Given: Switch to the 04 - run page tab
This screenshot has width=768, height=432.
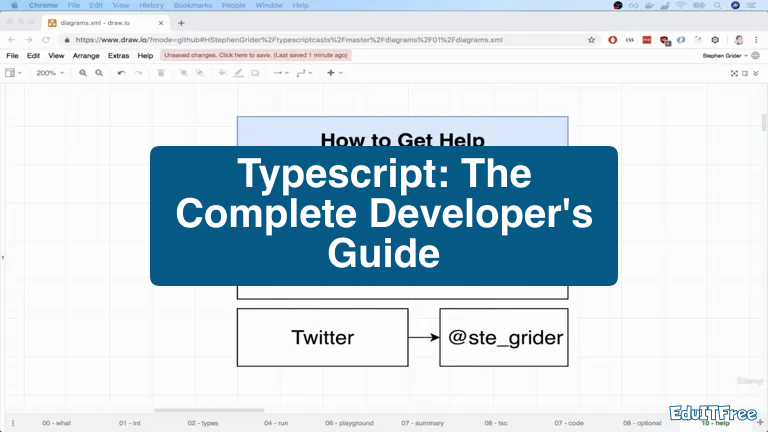Looking at the screenshot, I should (x=276, y=423).
